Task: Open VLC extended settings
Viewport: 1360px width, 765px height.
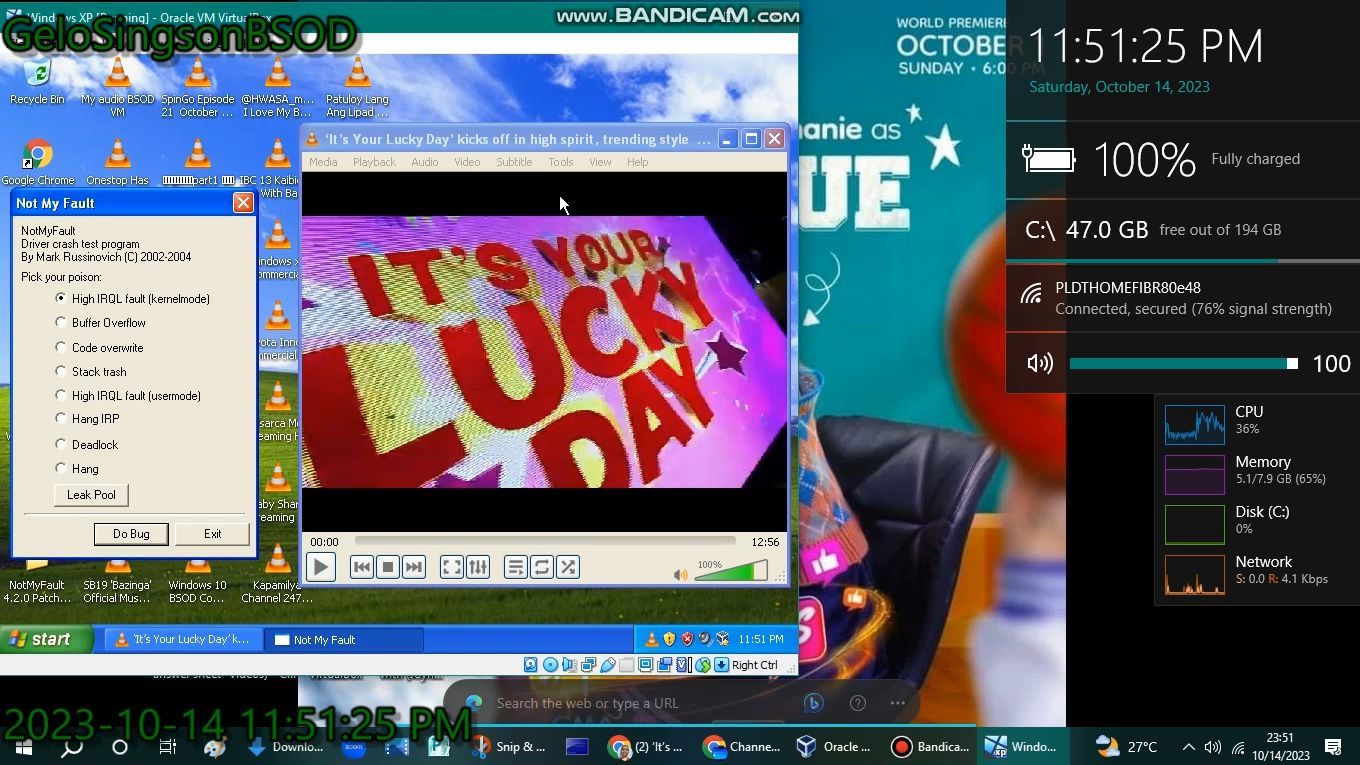Action: click(x=478, y=567)
